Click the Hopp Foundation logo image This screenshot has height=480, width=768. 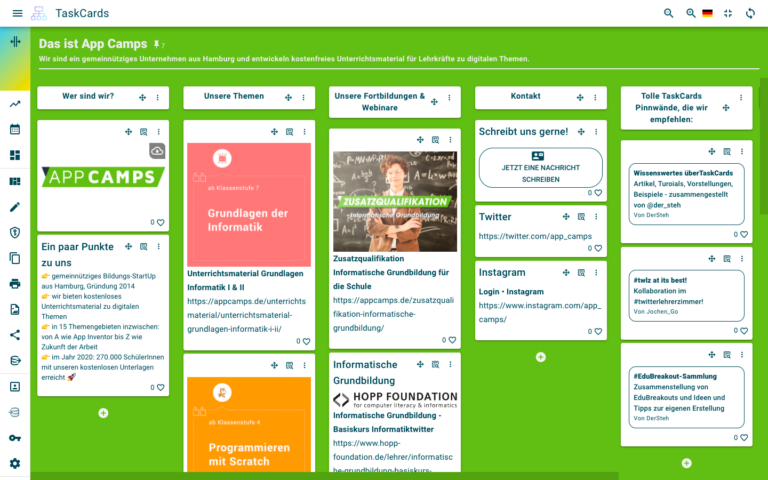pyautogui.click(x=395, y=400)
